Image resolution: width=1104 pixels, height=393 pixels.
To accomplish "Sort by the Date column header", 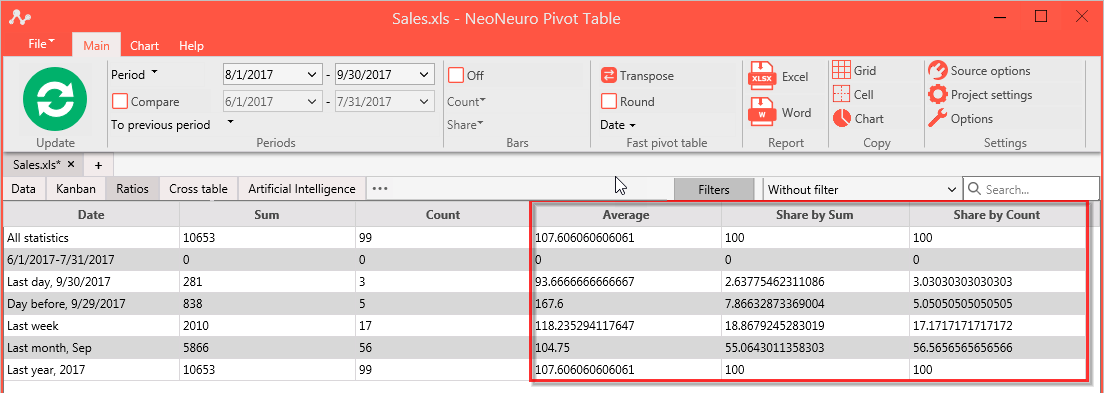I will tap(92, 215).
